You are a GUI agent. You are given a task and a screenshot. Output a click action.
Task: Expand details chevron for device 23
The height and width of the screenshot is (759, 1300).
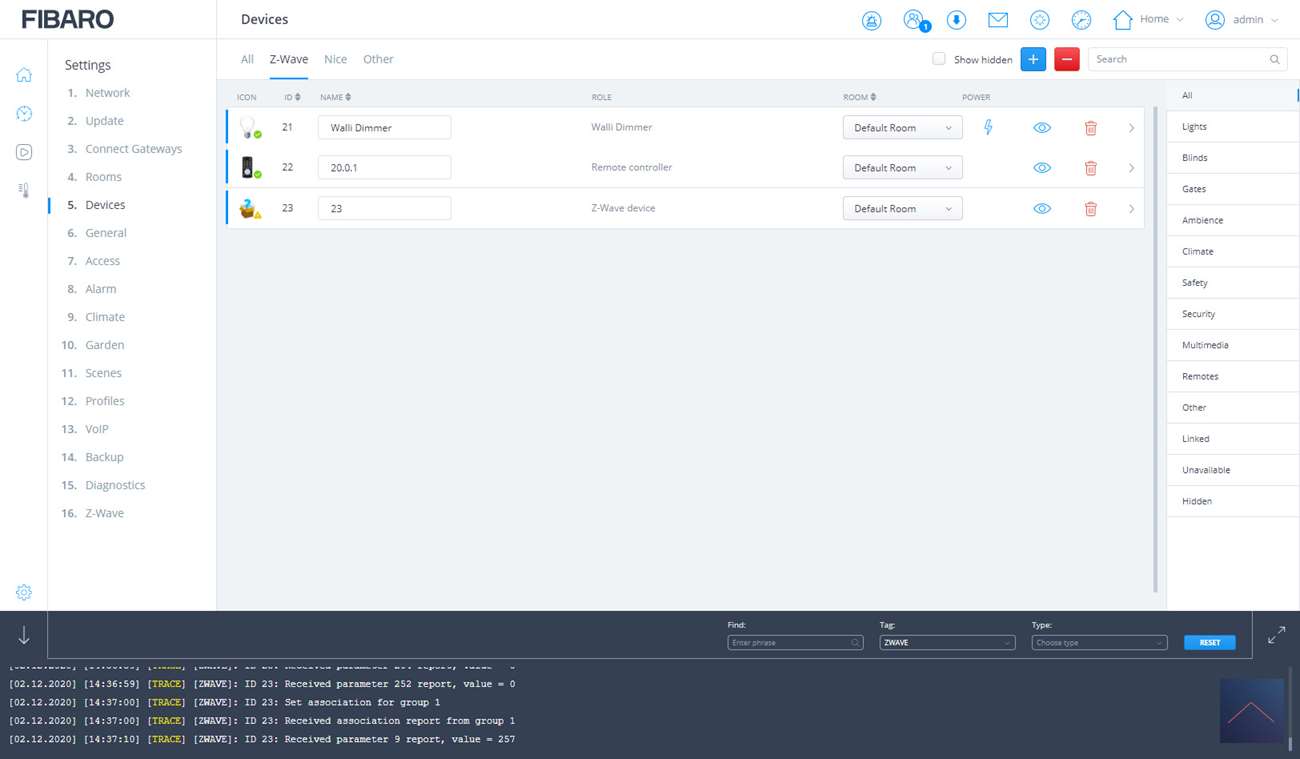tap(1131, 209)
